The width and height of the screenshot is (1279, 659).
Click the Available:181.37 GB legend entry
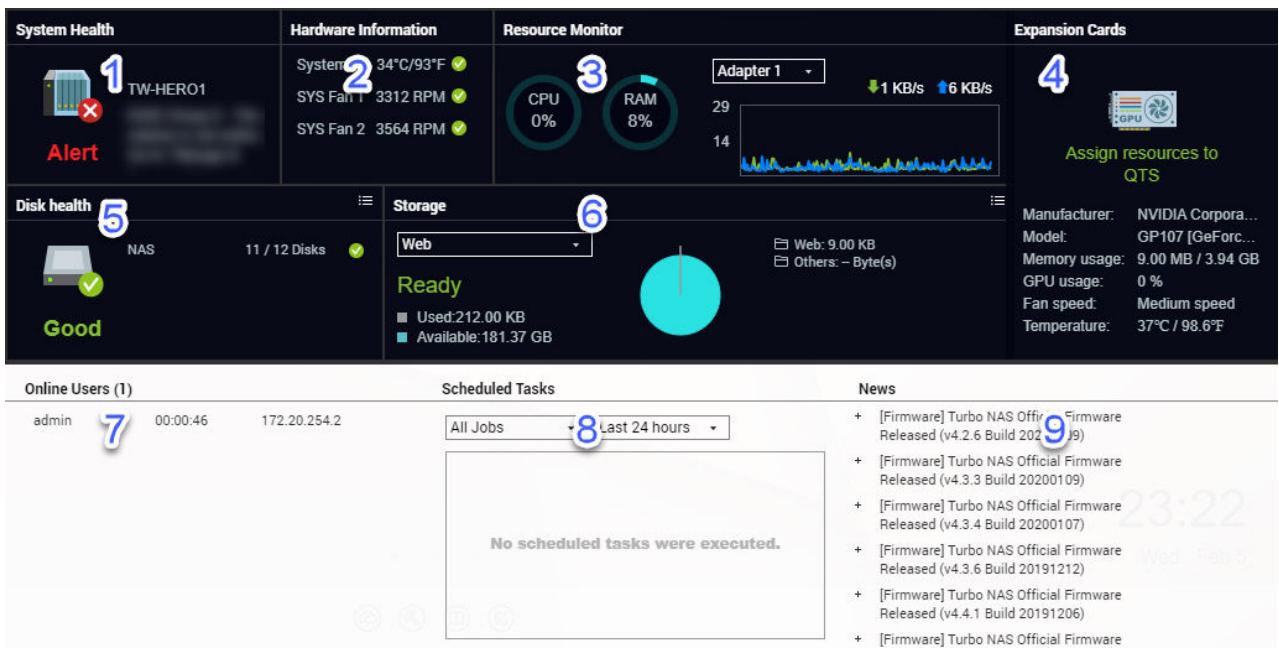click(475, 336)
